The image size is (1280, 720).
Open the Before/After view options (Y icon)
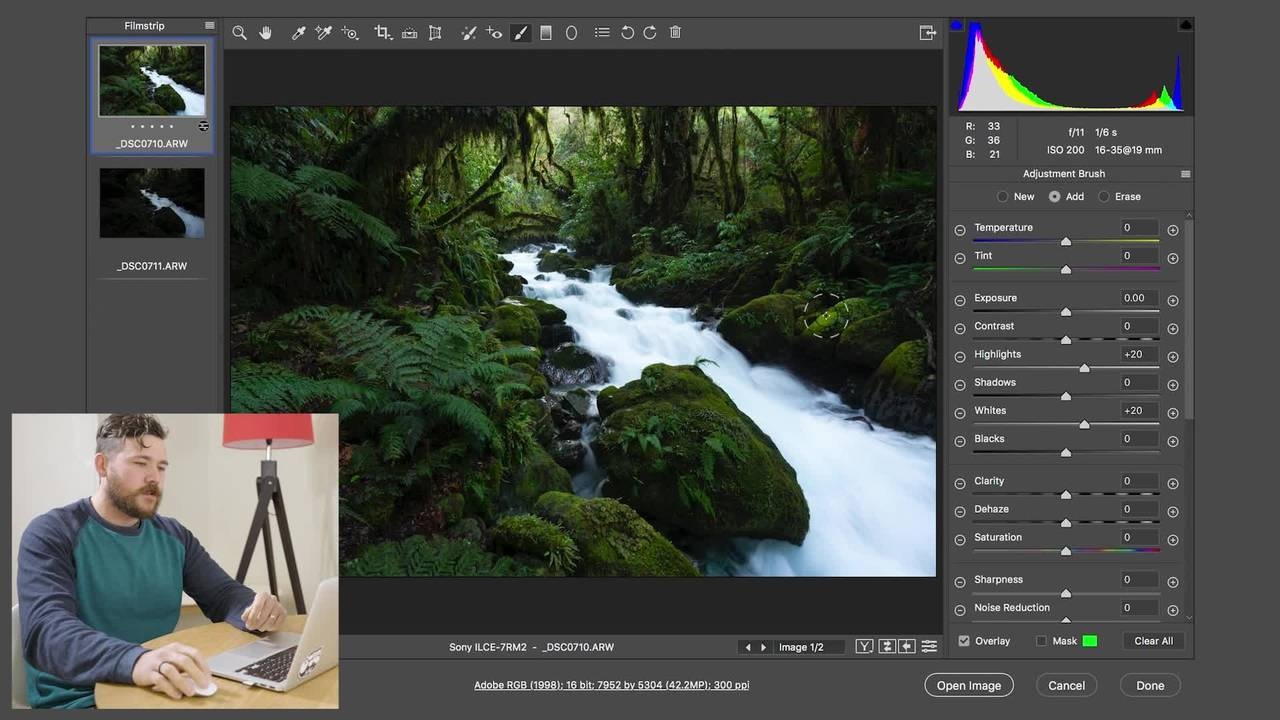pyautogui.click(x=864, y=647)
